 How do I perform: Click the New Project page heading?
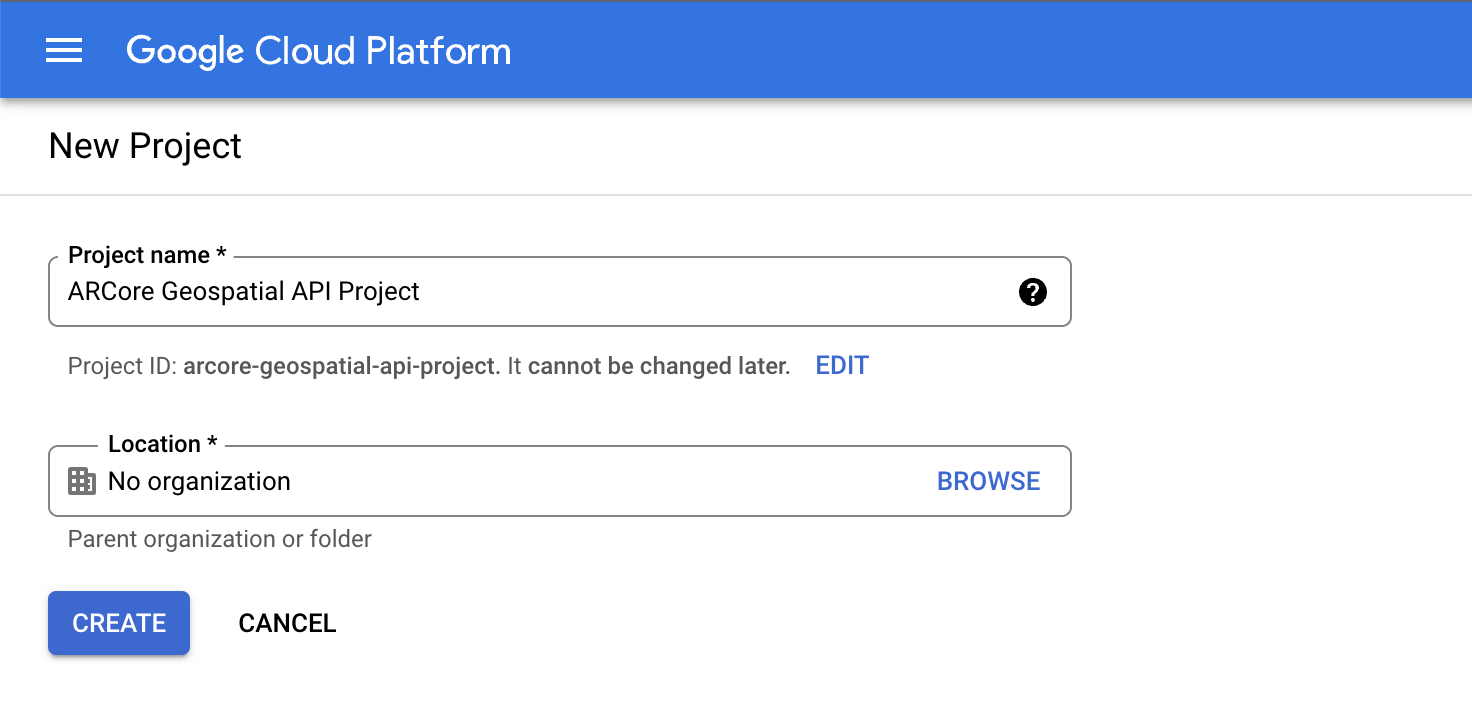[x=144, y=146]
